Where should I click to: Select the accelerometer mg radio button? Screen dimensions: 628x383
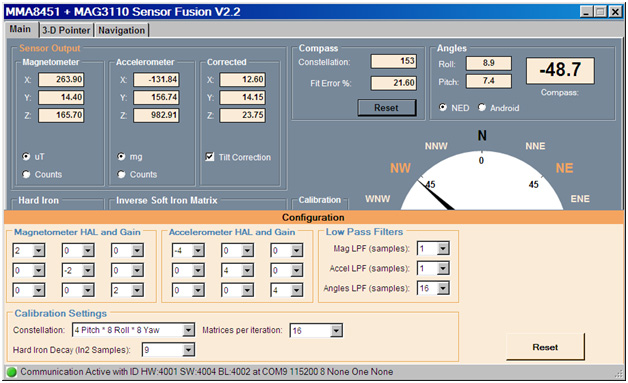[121, 156]
